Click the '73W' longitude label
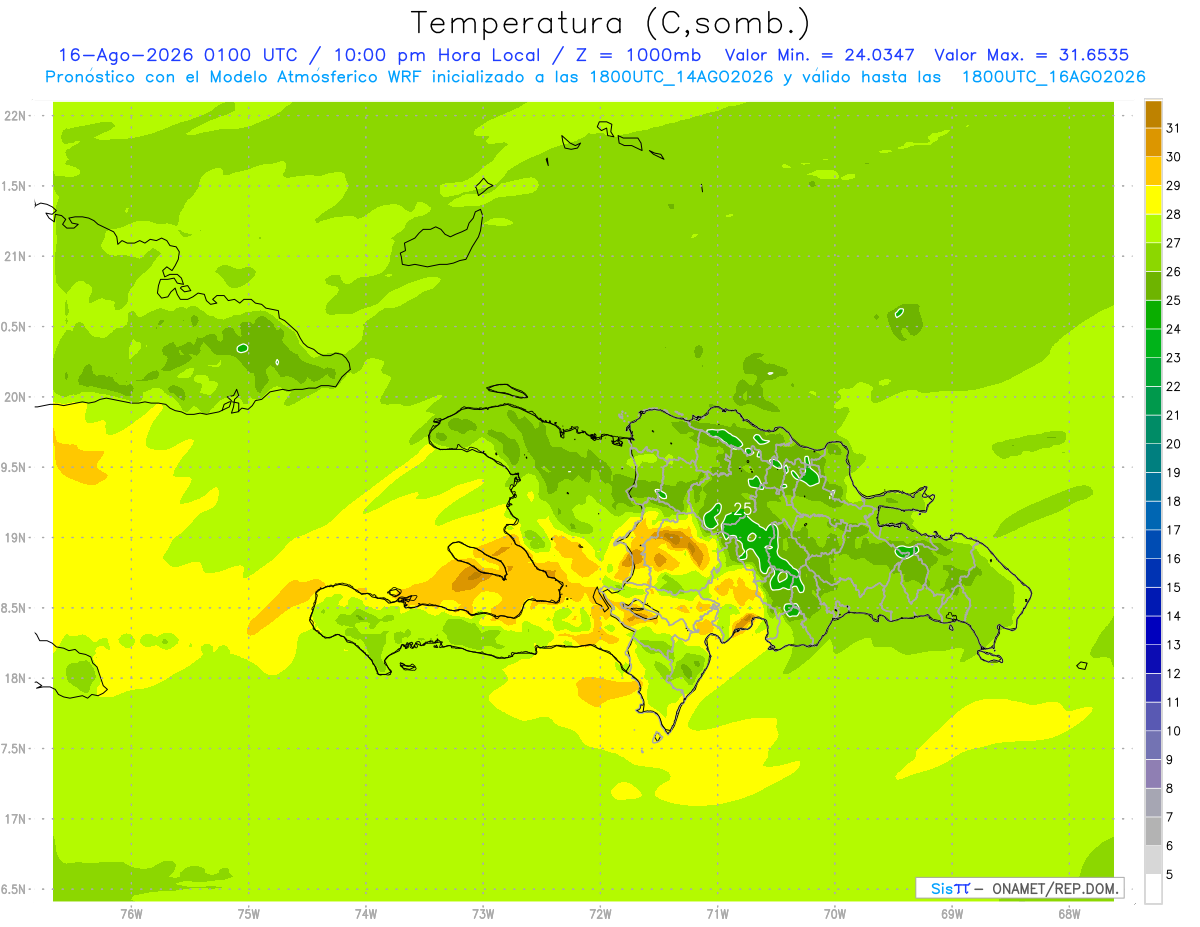 [x=483, y=914]
